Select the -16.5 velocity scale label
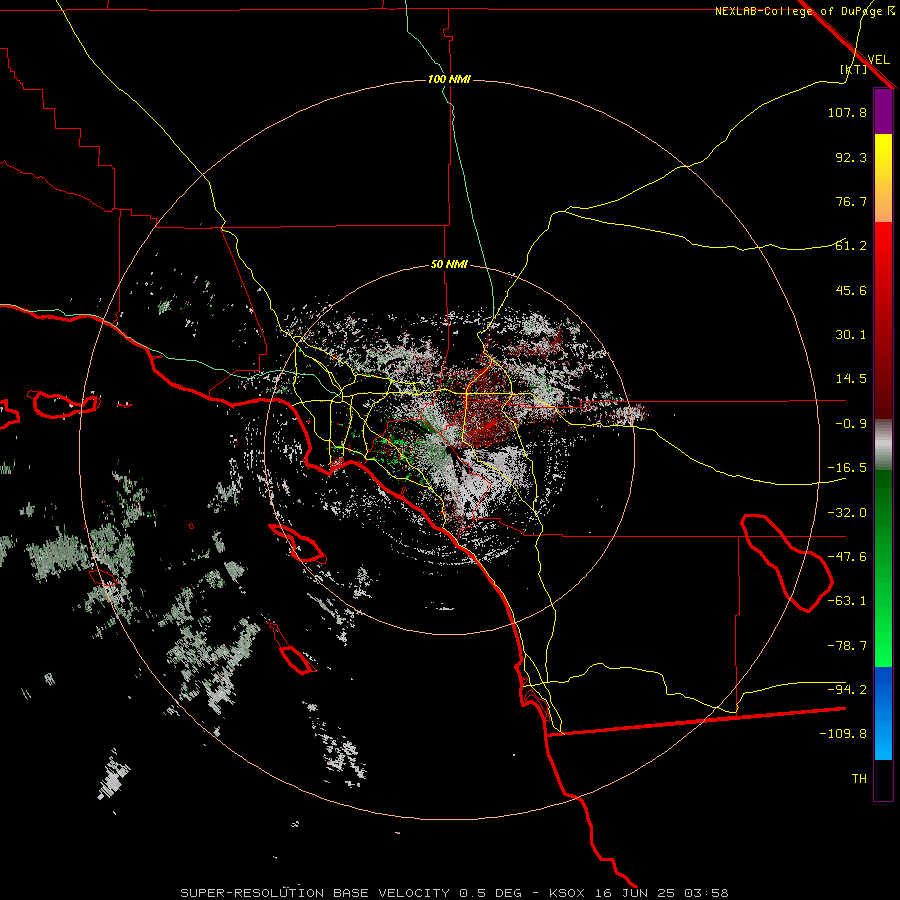This screenshot has height=900, width=900. (x=847, y=468)
